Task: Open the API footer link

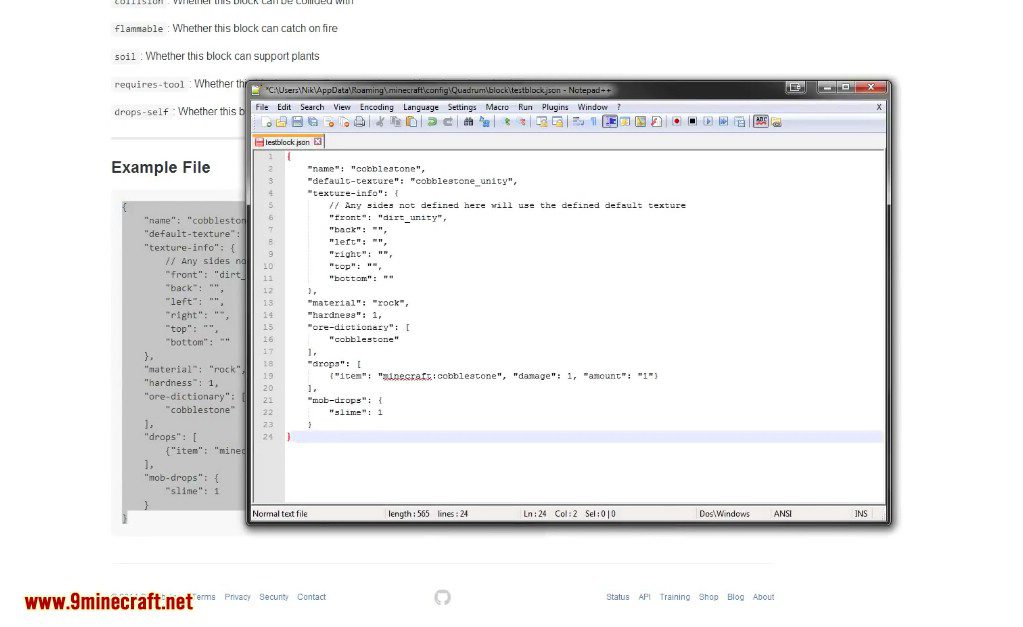Action: click(x=645, y=597)
